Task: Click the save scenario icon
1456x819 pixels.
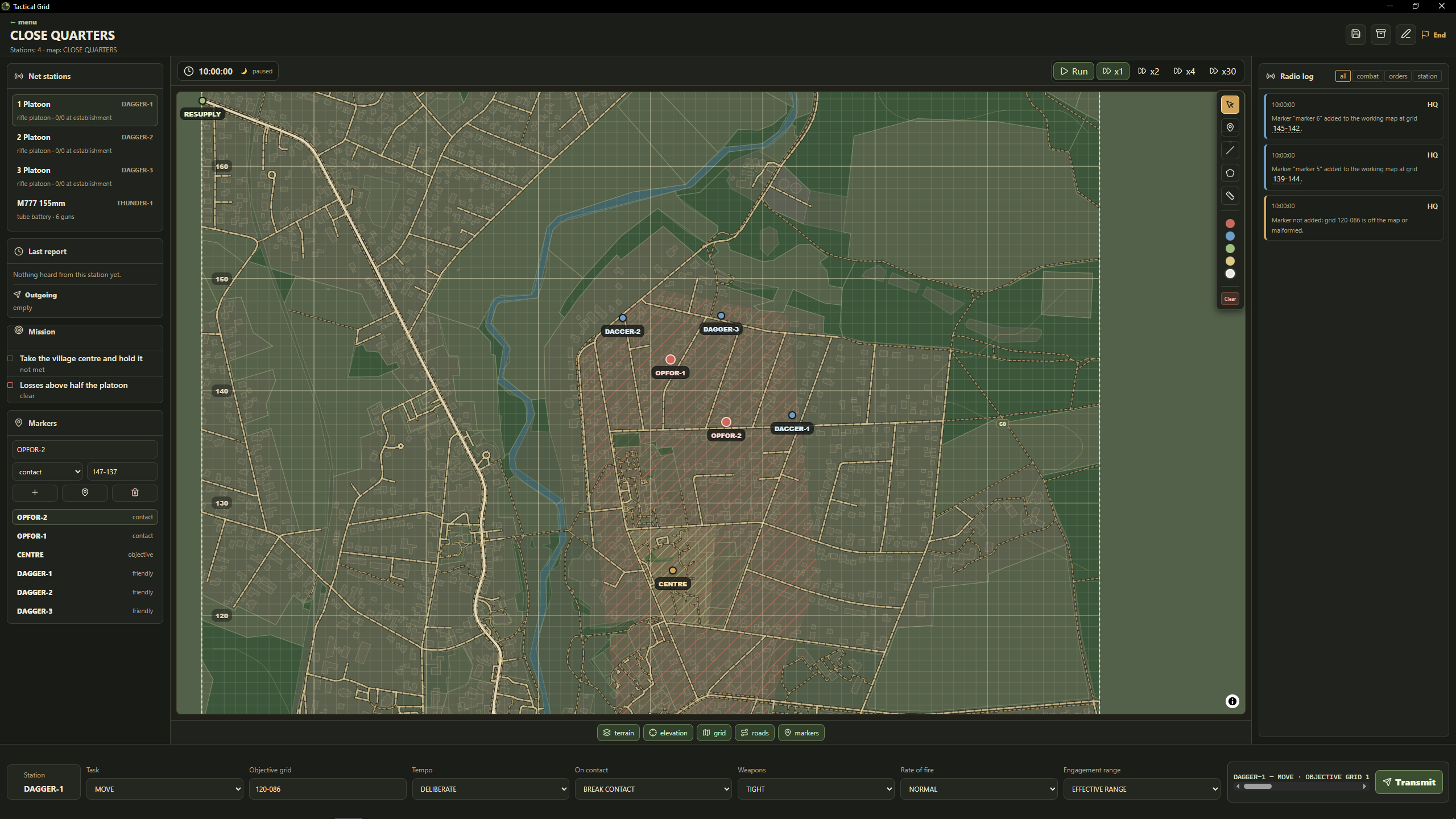Action: point(1356,34)
